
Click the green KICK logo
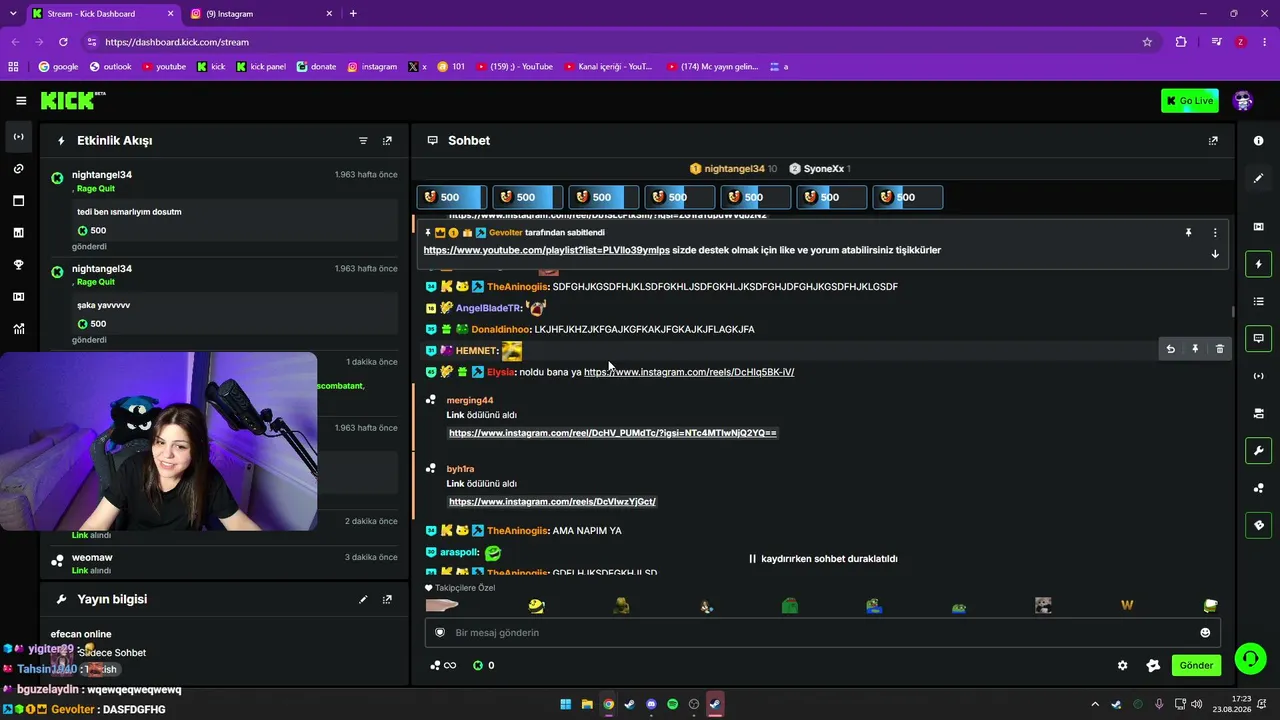[x=72, y=100]
